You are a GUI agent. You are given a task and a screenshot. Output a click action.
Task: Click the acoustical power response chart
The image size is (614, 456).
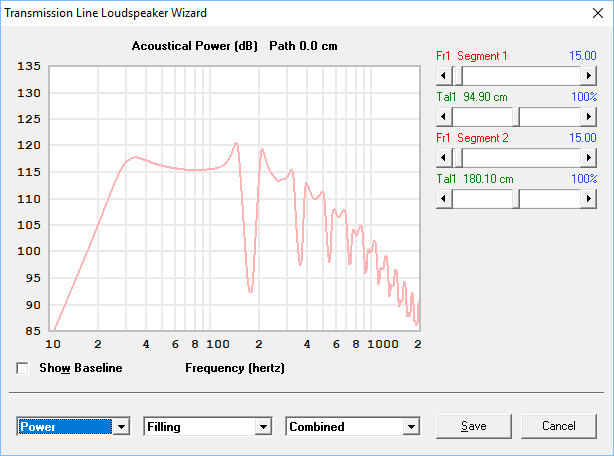point(235,198)
